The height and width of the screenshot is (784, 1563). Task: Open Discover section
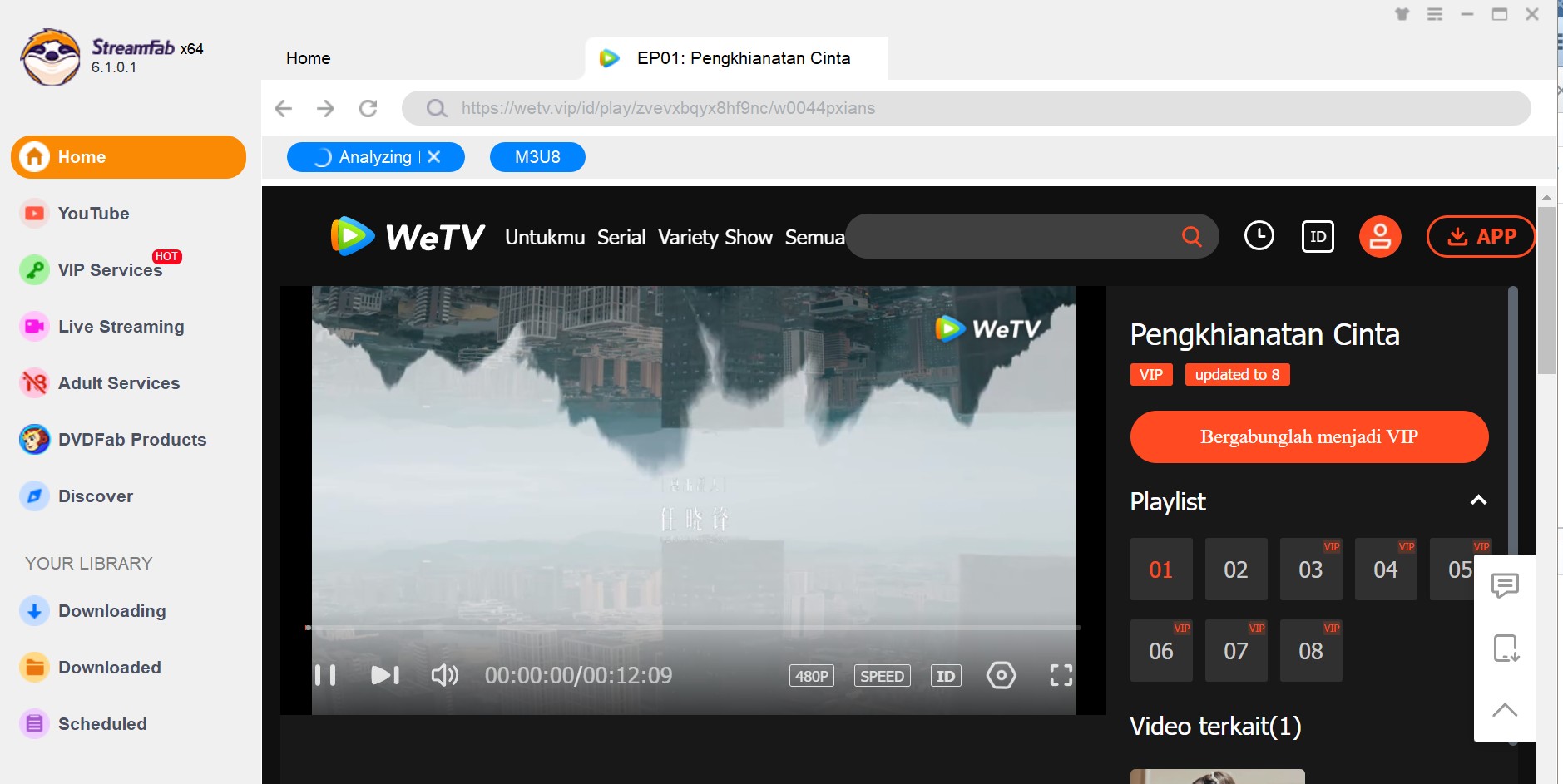pyautogui.click(x=77, y=496)
